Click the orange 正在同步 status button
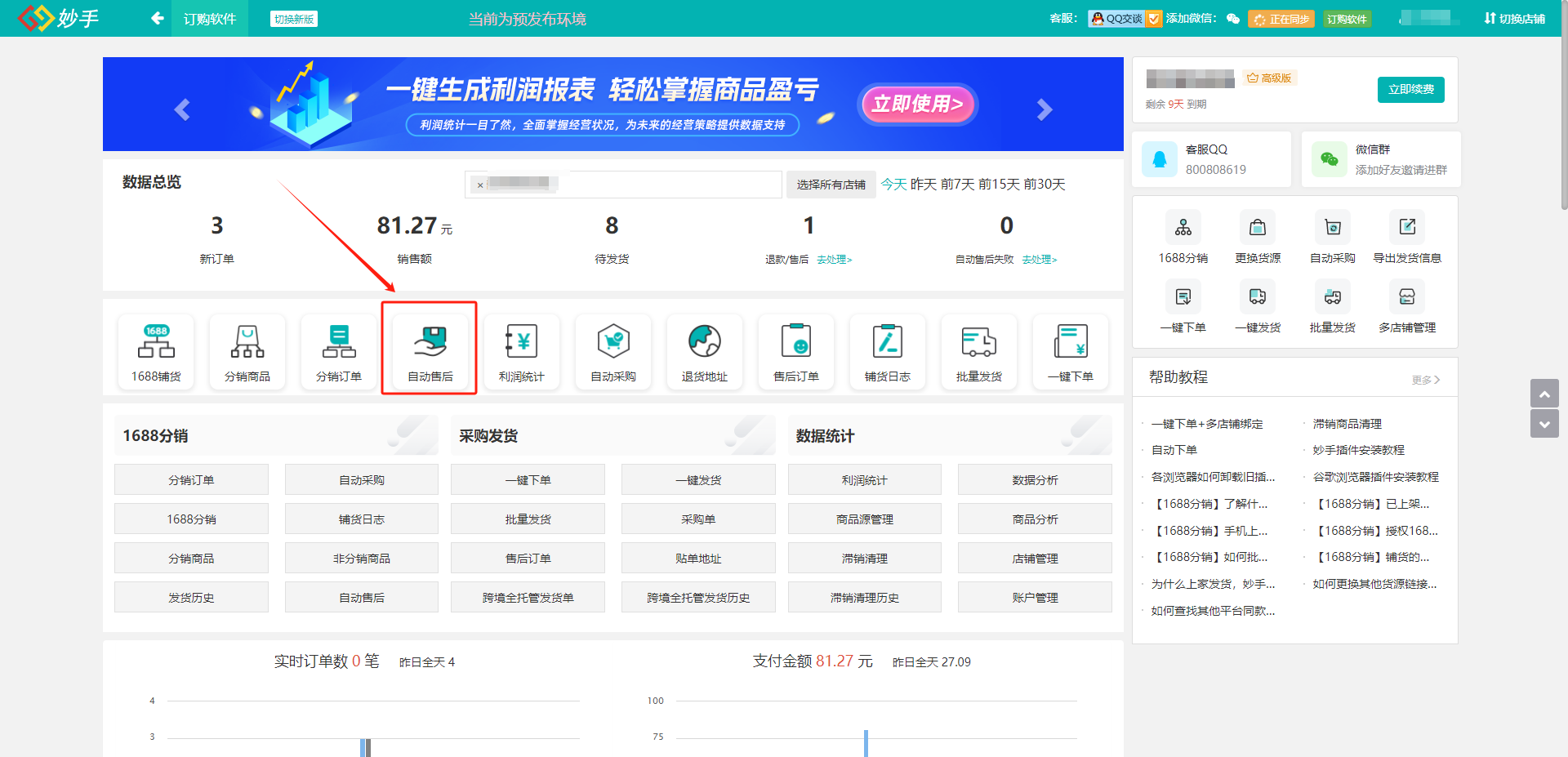The width and height of the screenshot is (1568, 757). tap(1281, 19)
